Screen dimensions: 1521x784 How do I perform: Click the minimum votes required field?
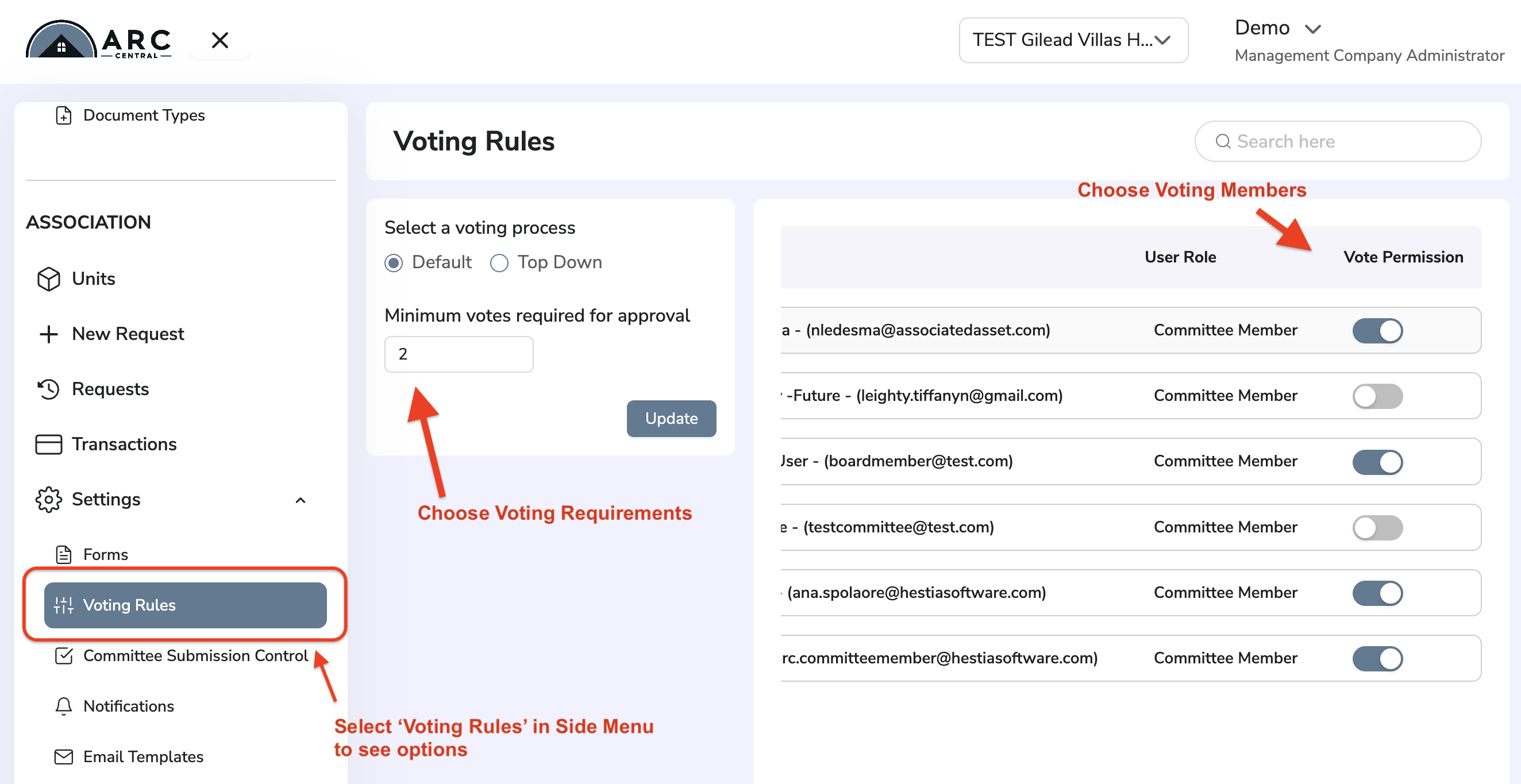coord(459,354)
